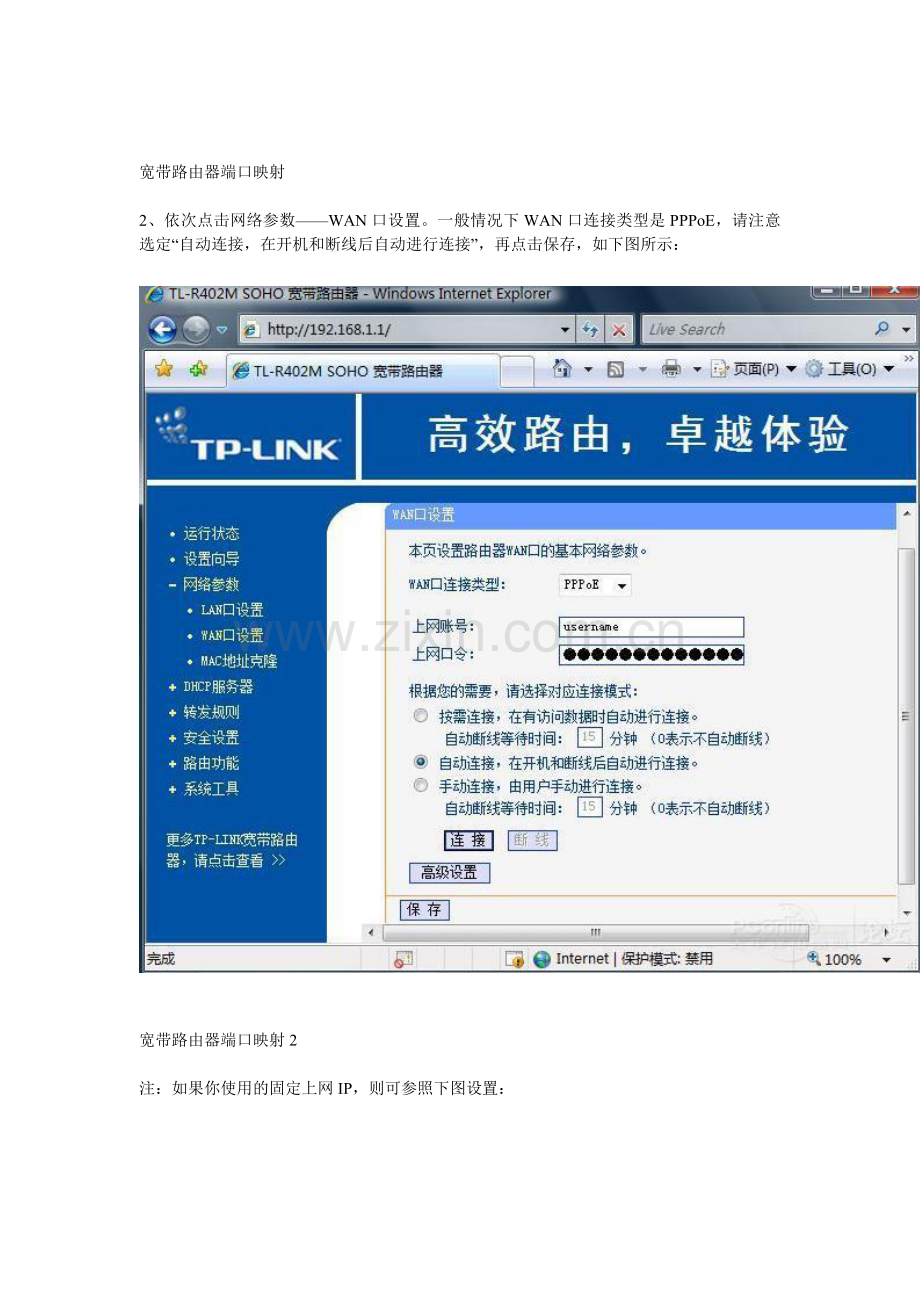Open the search provider dropdown arrow
This screenshot has width=920, height=1302.
(x=906, y=330)
